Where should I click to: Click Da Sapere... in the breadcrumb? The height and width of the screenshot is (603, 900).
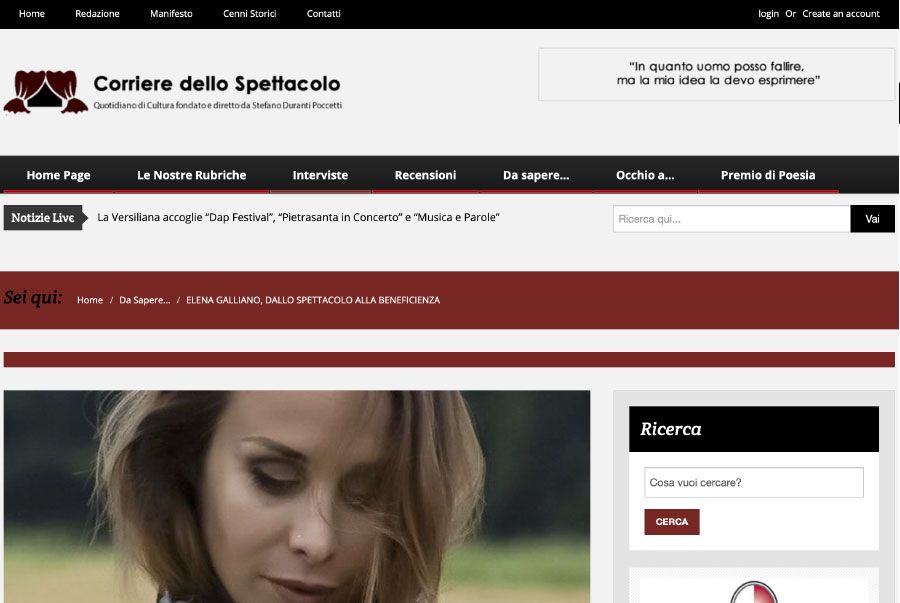(145, 300)
